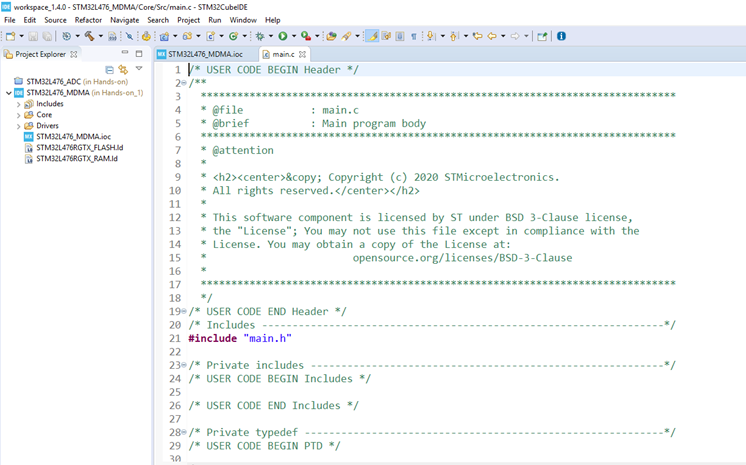Close the Project Explorer view
This screenshot has height=465, width=746.
coord(74,54)
